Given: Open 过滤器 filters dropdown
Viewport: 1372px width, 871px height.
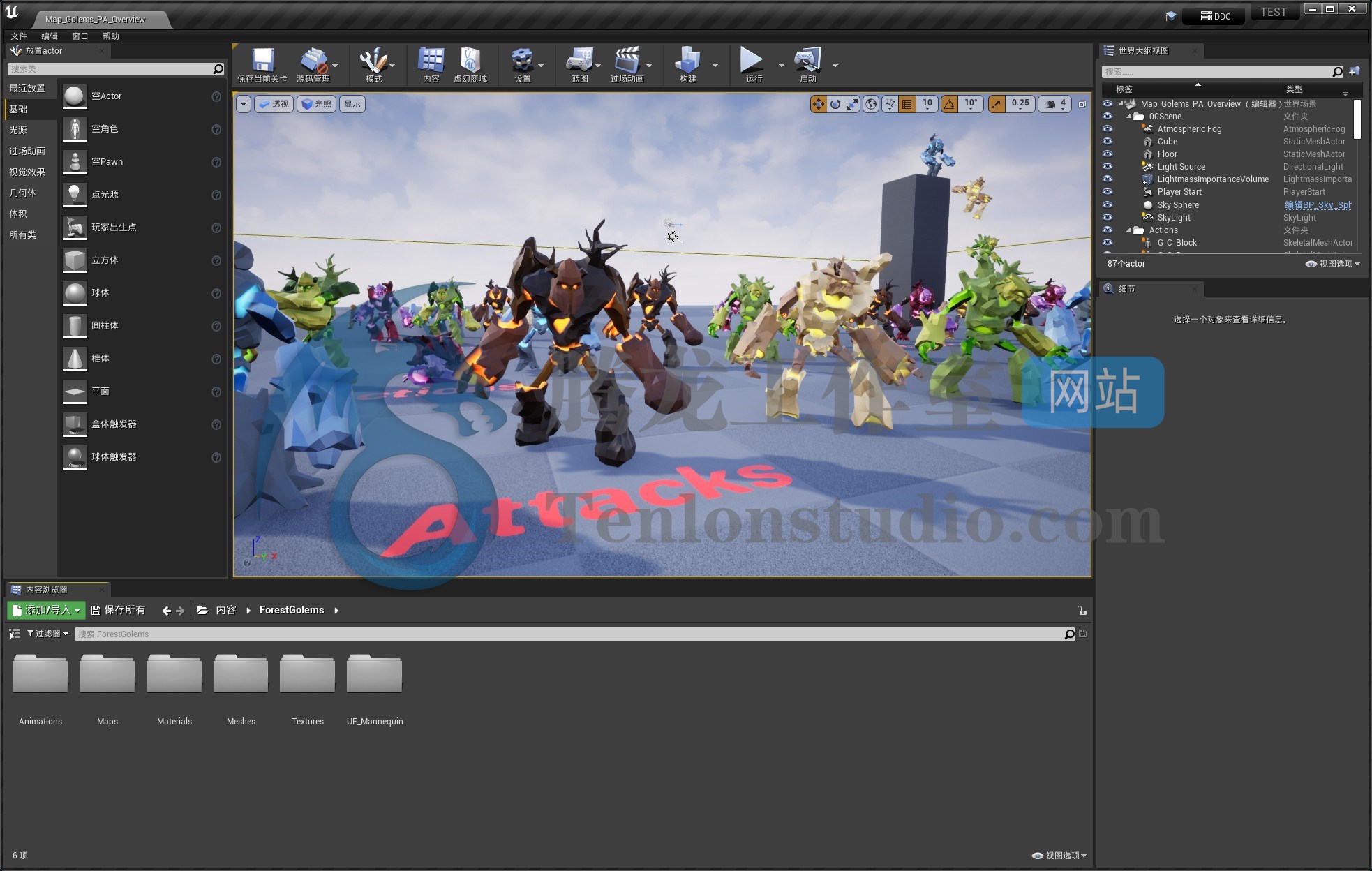Looking at the screenshot, I should [x=47, y=634].
